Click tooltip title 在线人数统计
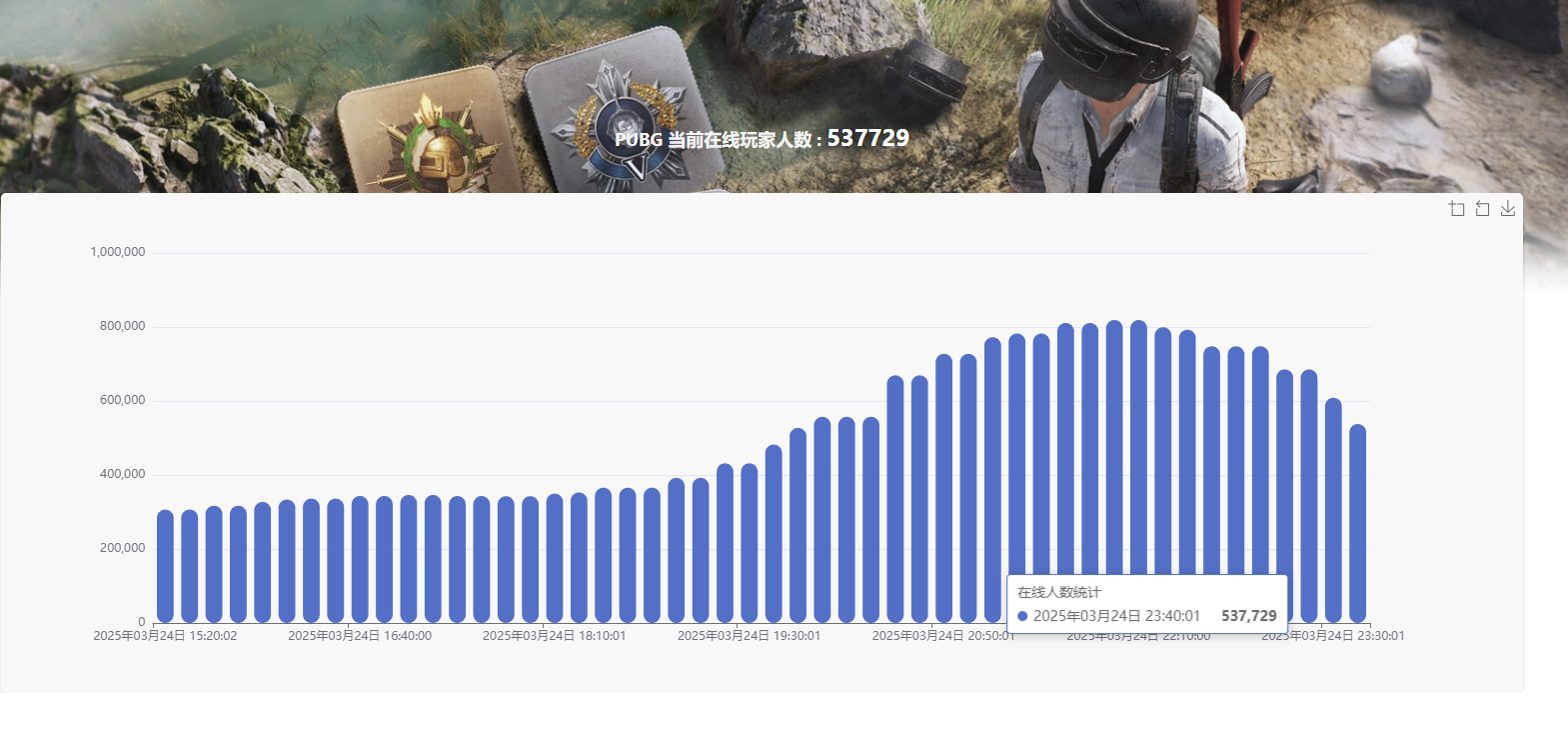Viewport: 1568px width, 731px height. (x=1058, y=592)
